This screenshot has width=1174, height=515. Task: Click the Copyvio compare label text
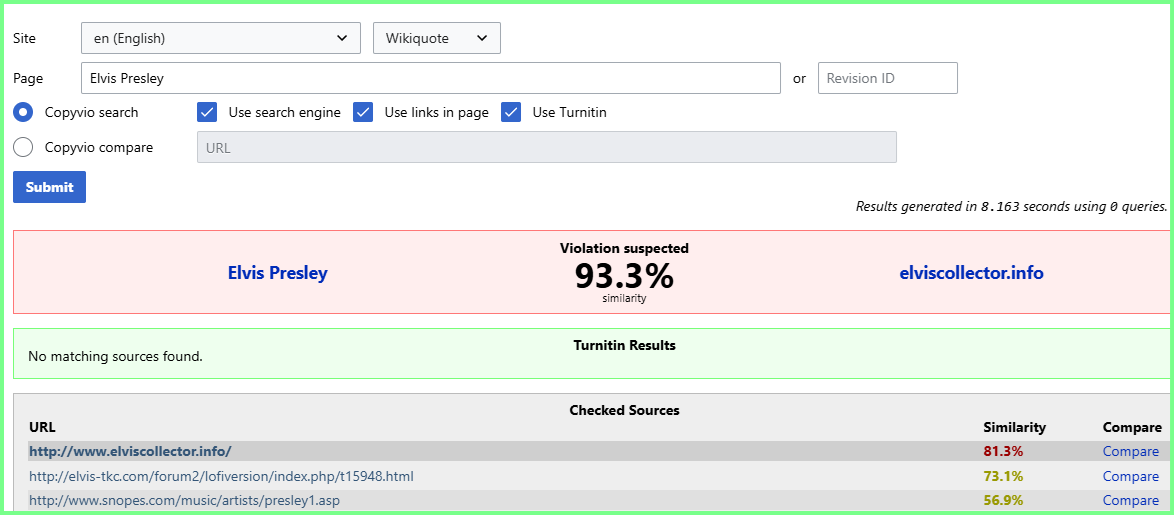tap(99, 147)
